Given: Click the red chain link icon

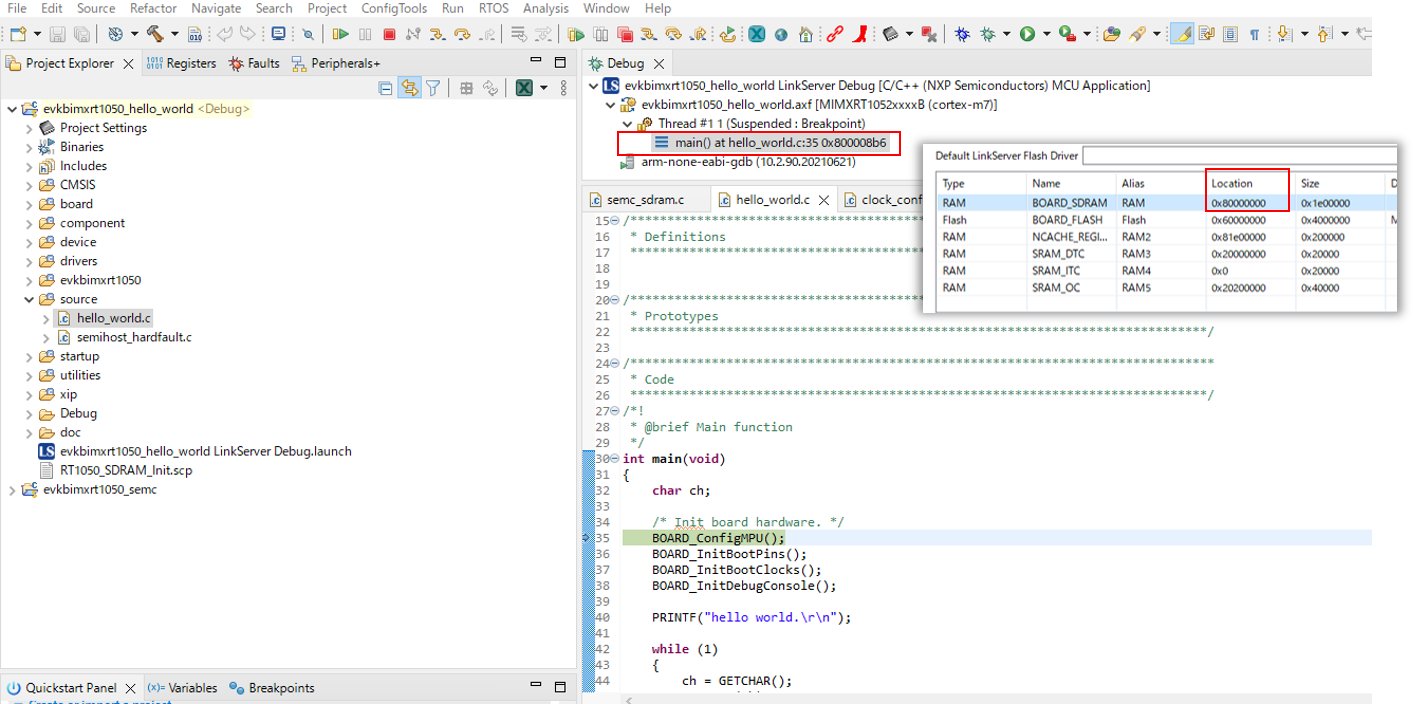Looking at the screenshot, I should pyautogui.click(x=835, y=34).
